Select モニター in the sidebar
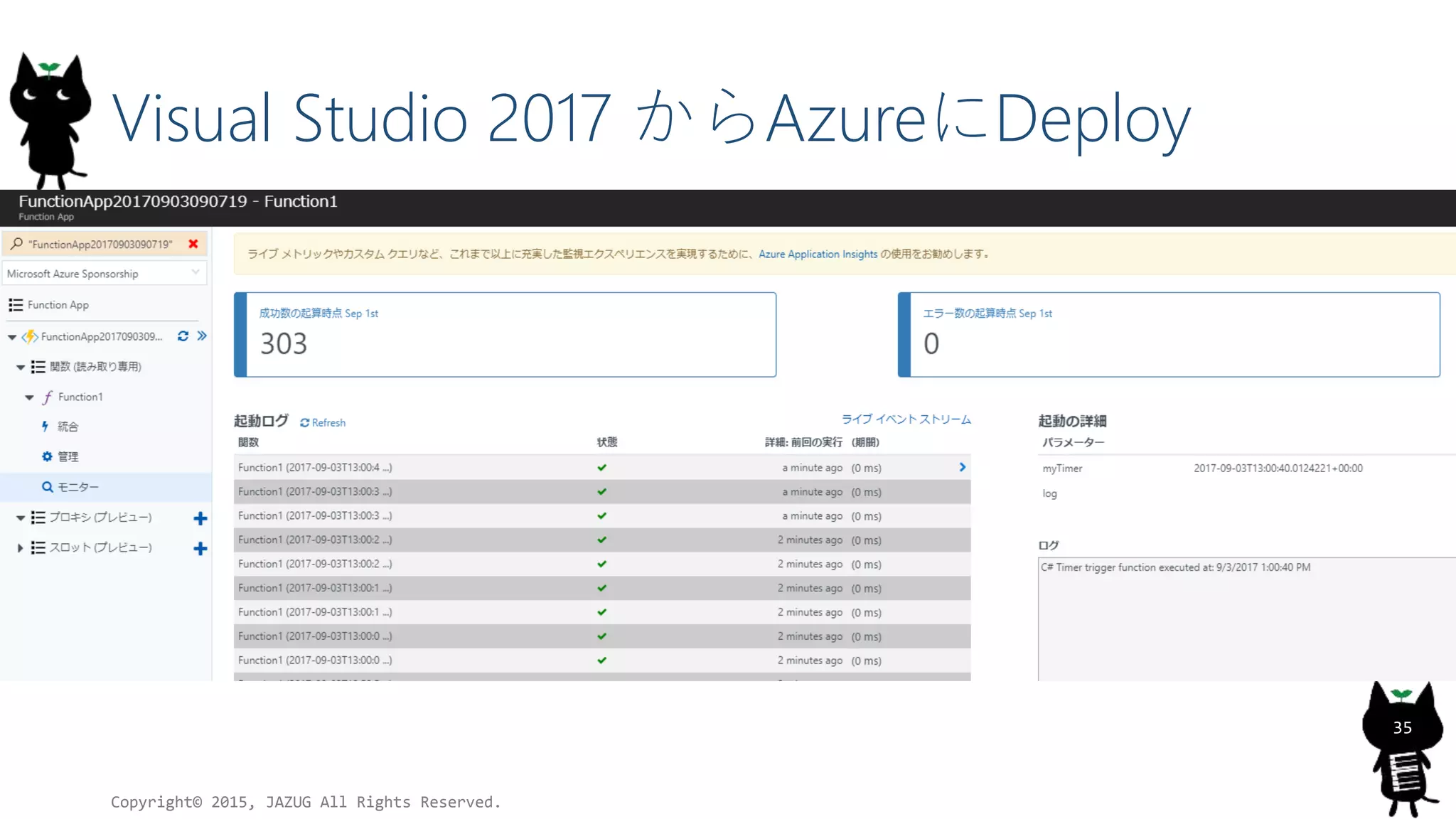1456x819 pixels. (78, 487)
